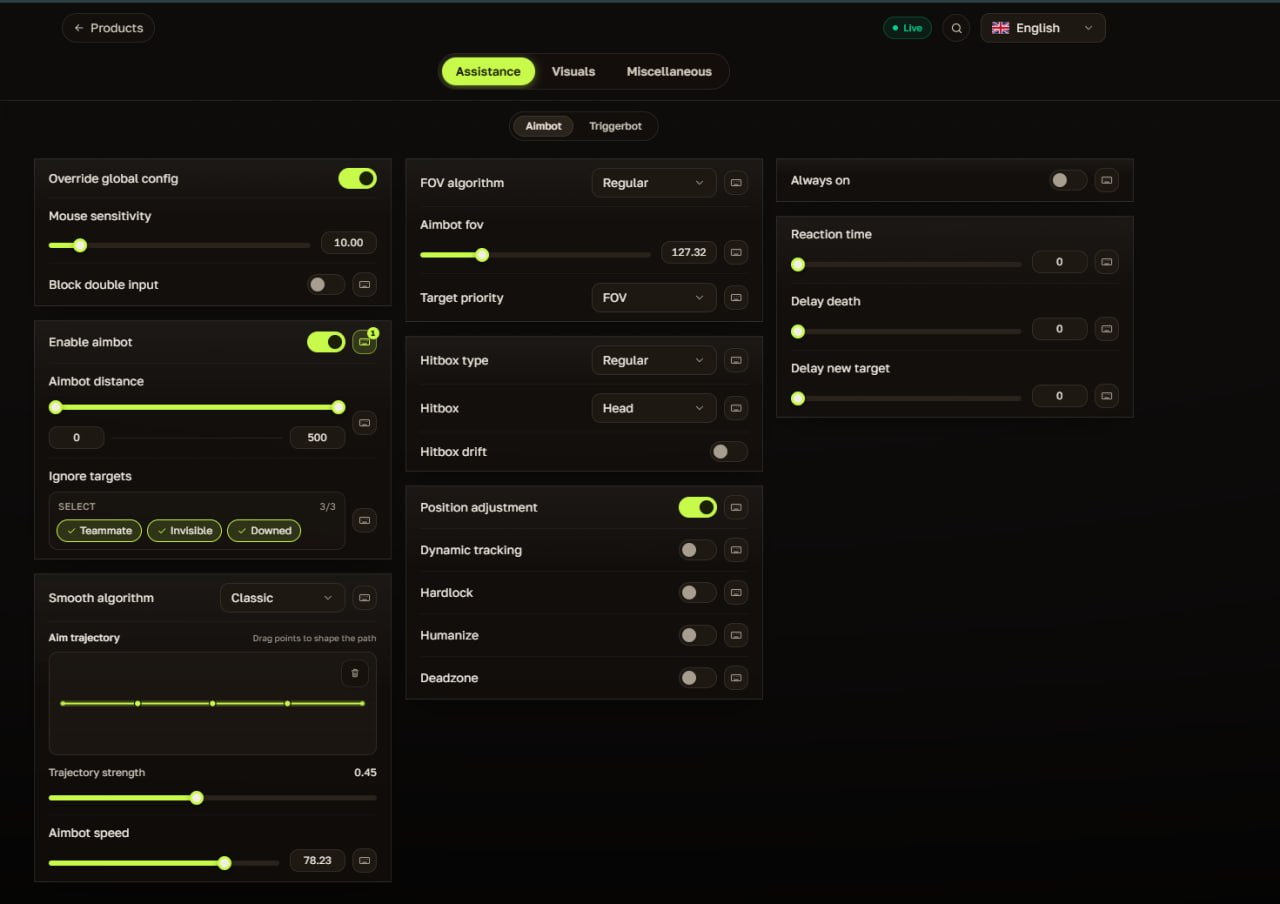Toggle the Invisible ignore target chip

coord(184,531)
